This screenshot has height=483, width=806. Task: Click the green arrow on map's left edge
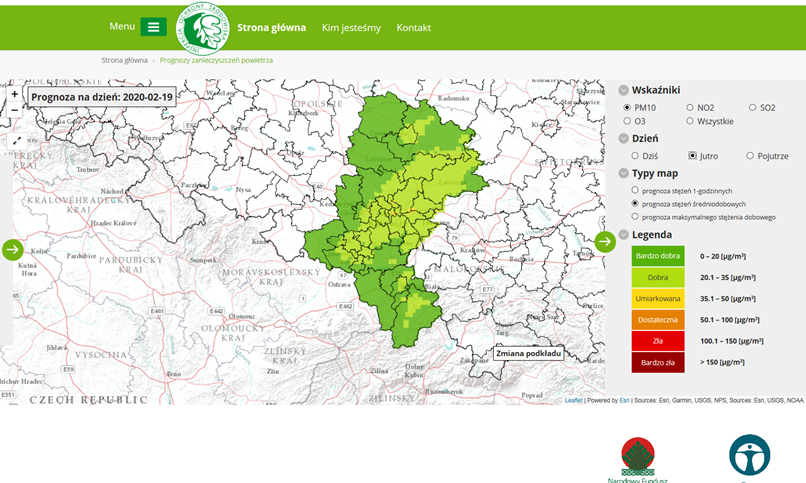[x=12, y=249]
